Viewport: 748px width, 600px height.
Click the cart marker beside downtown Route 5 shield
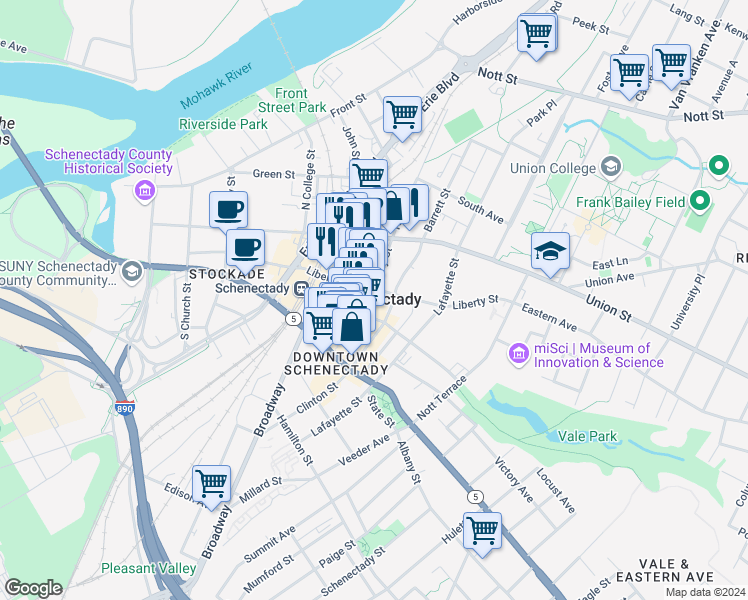pos(318,327)
